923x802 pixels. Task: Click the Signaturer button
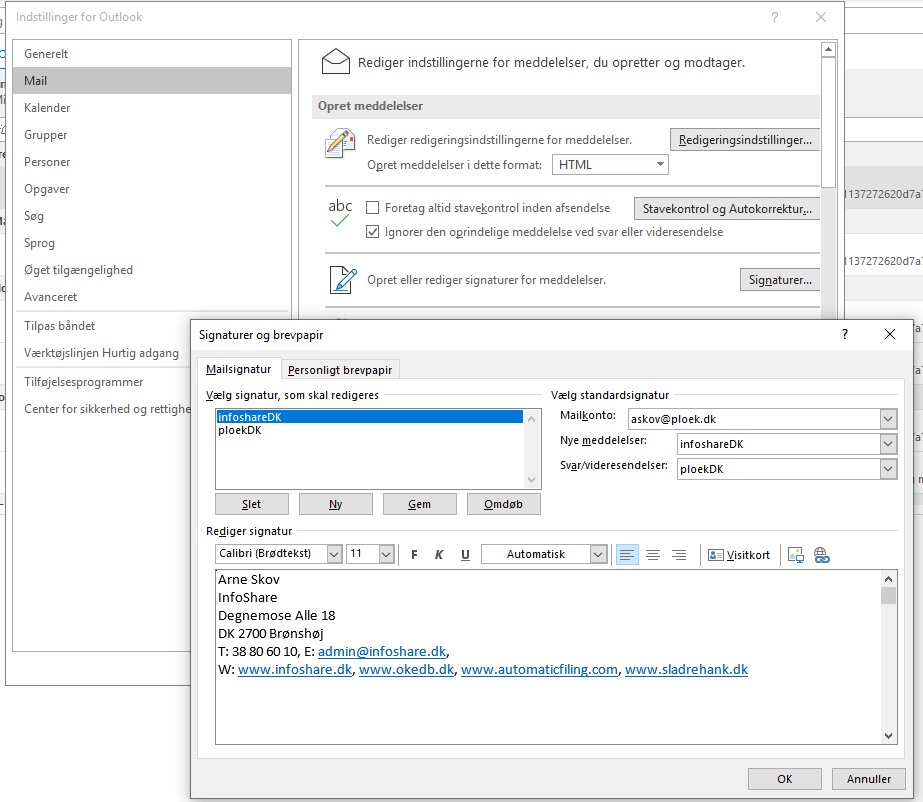point(779,280)
